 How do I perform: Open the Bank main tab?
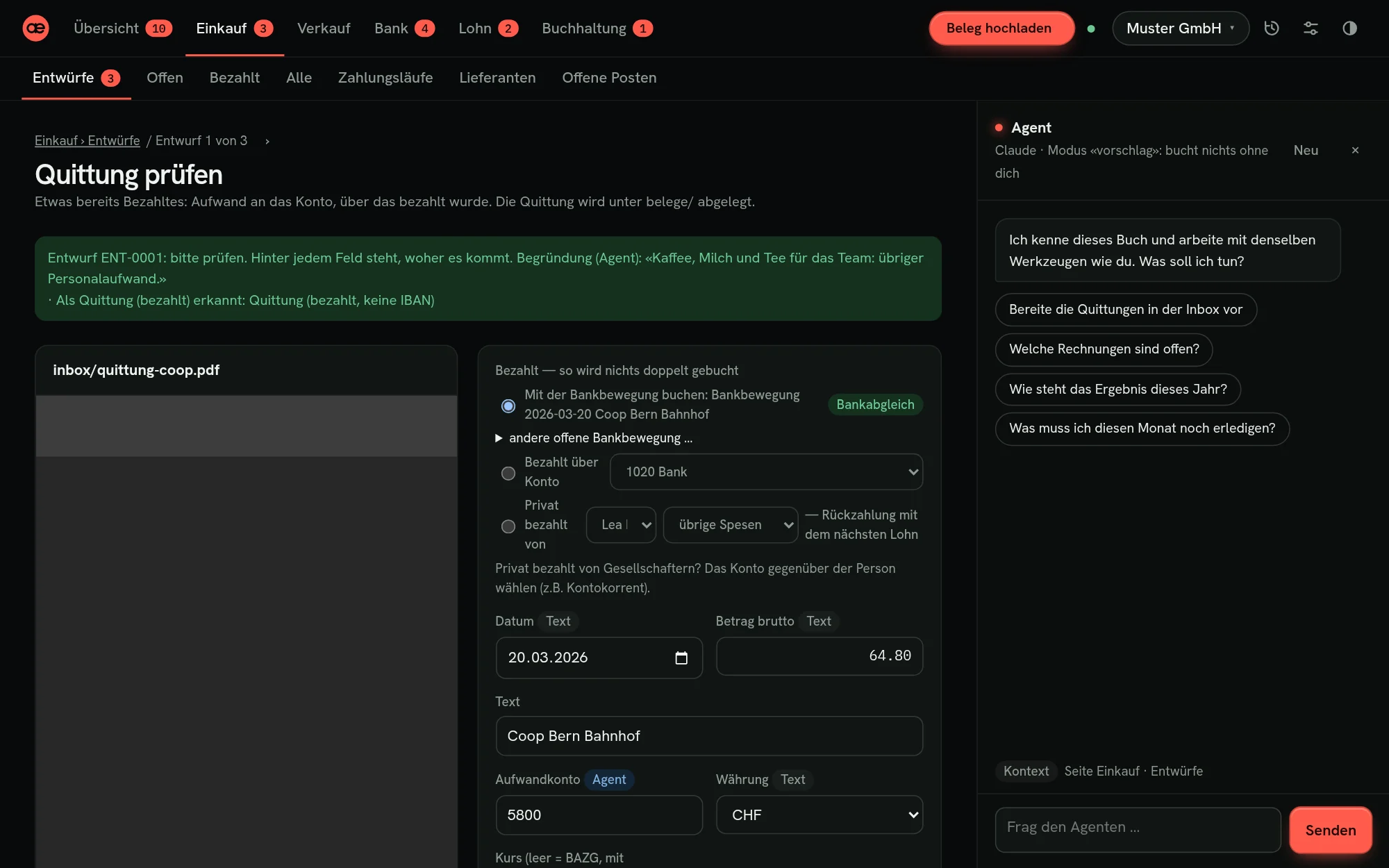tap(404, 28)
